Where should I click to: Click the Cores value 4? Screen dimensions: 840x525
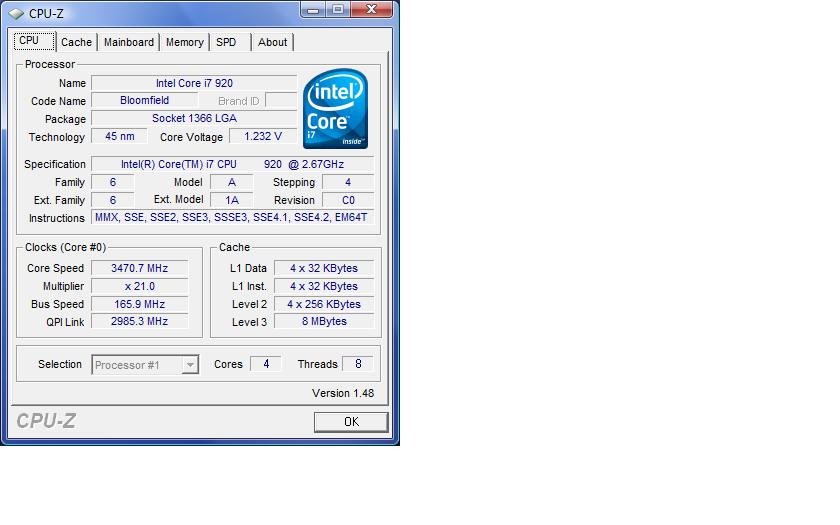(x=266, y=364)
